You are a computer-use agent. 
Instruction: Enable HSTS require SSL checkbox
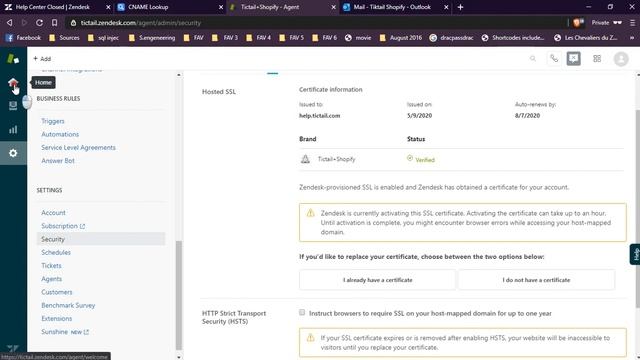(302, 313)
